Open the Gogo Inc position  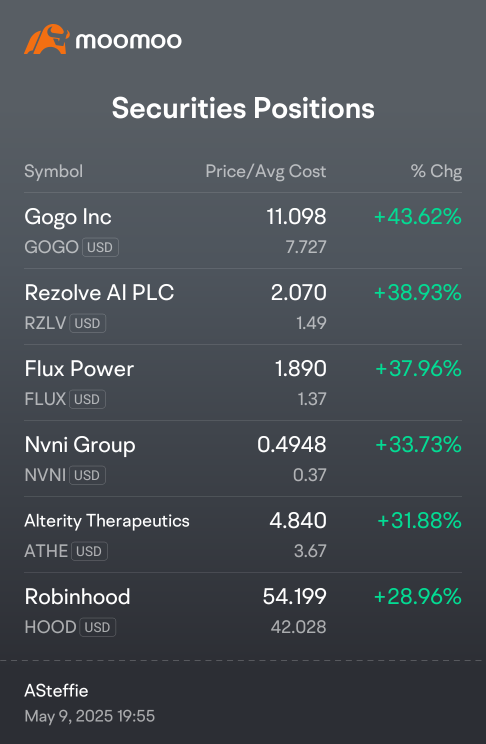click(243, 231)
